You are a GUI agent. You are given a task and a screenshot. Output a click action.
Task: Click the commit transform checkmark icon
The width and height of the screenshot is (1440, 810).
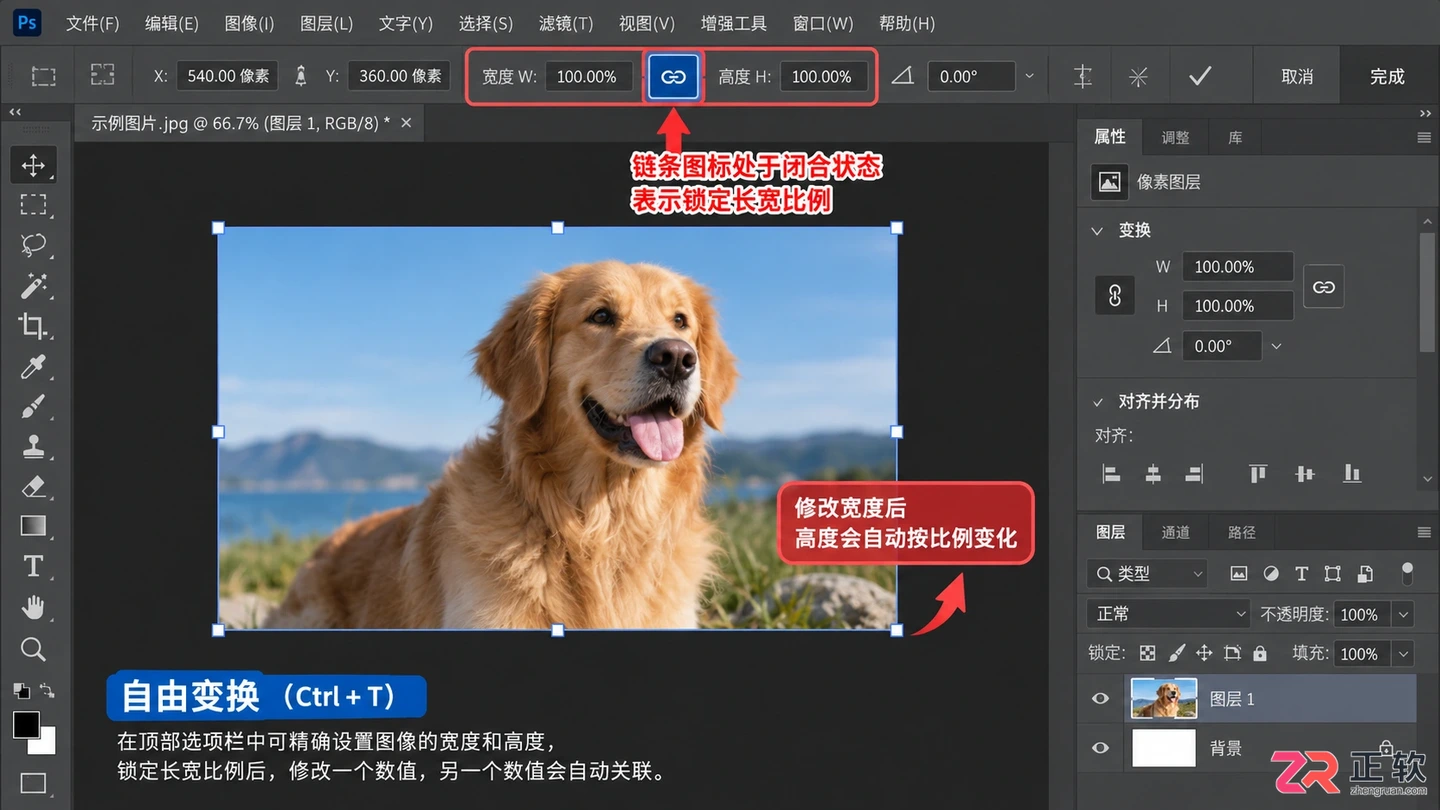(x=1200, y=76)
